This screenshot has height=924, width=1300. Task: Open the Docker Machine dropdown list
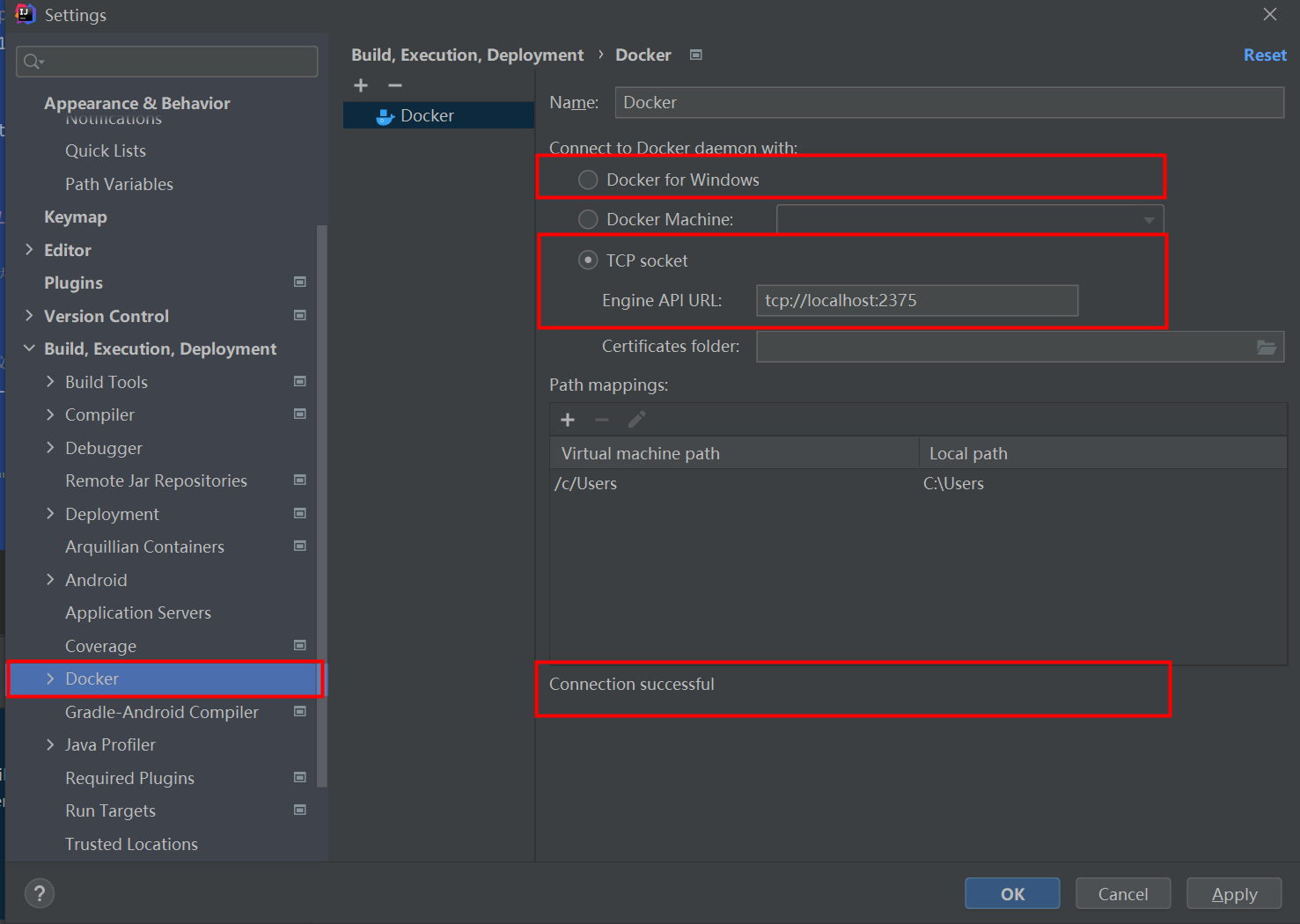click(x=970, y=219)
